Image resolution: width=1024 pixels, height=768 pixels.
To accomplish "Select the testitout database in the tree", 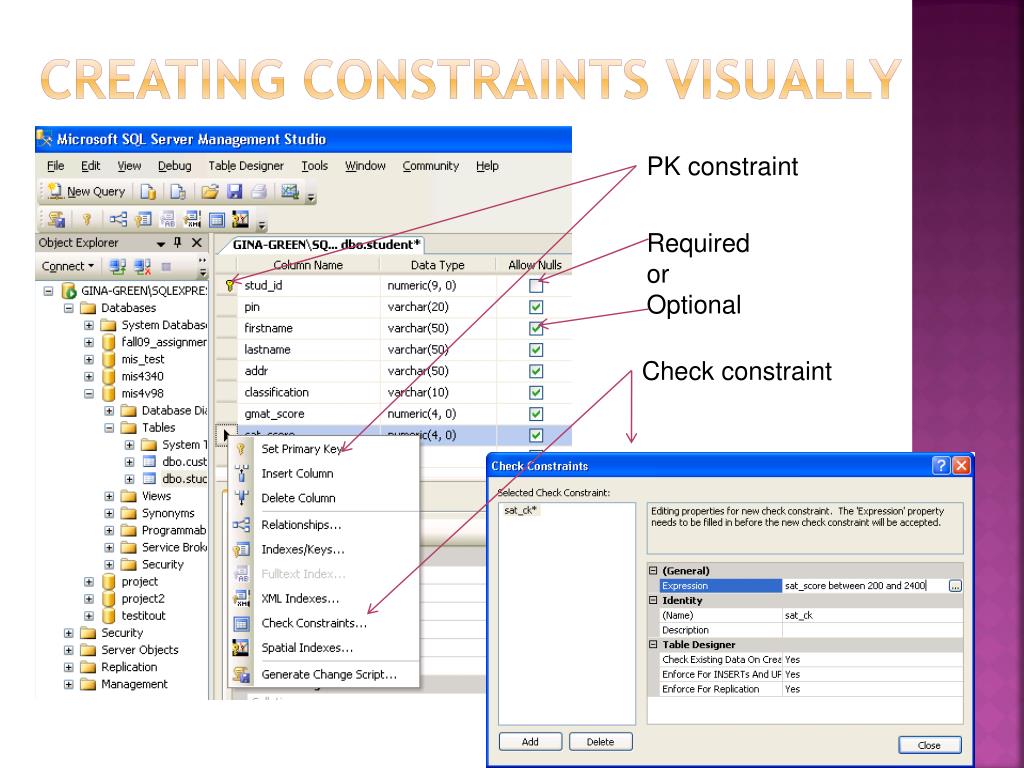I will 143,616.
